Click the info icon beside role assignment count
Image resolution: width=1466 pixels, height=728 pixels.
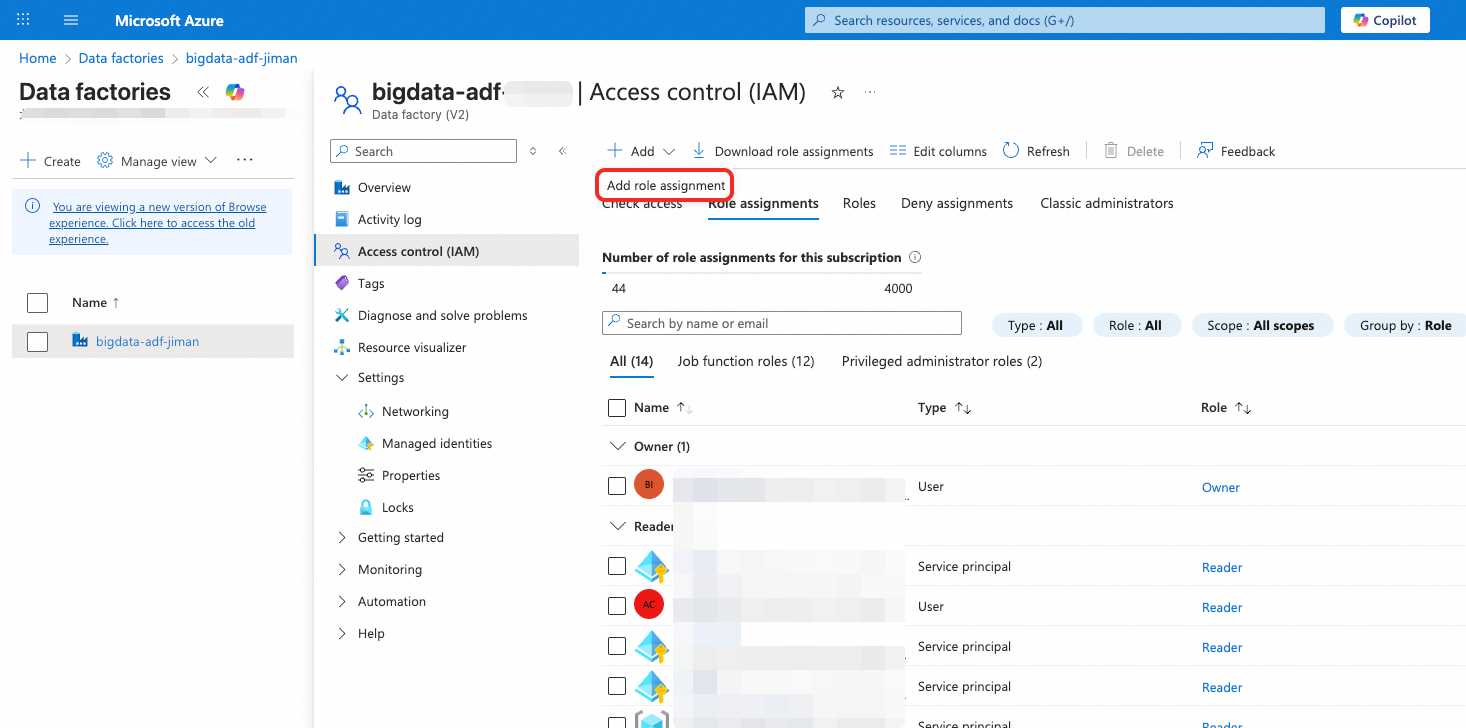click(914, 257)
